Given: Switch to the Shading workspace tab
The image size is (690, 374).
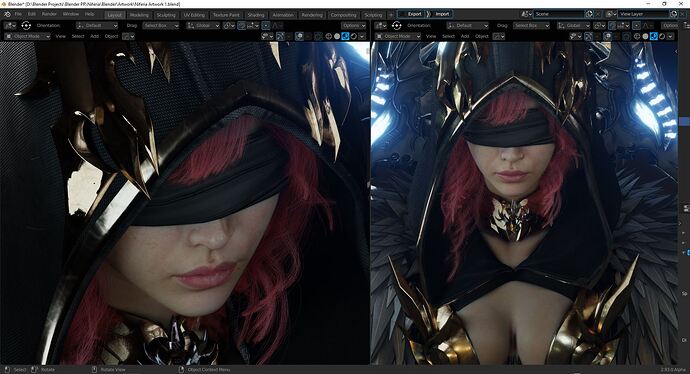Looking at the screenshot, I should [256, 15].
